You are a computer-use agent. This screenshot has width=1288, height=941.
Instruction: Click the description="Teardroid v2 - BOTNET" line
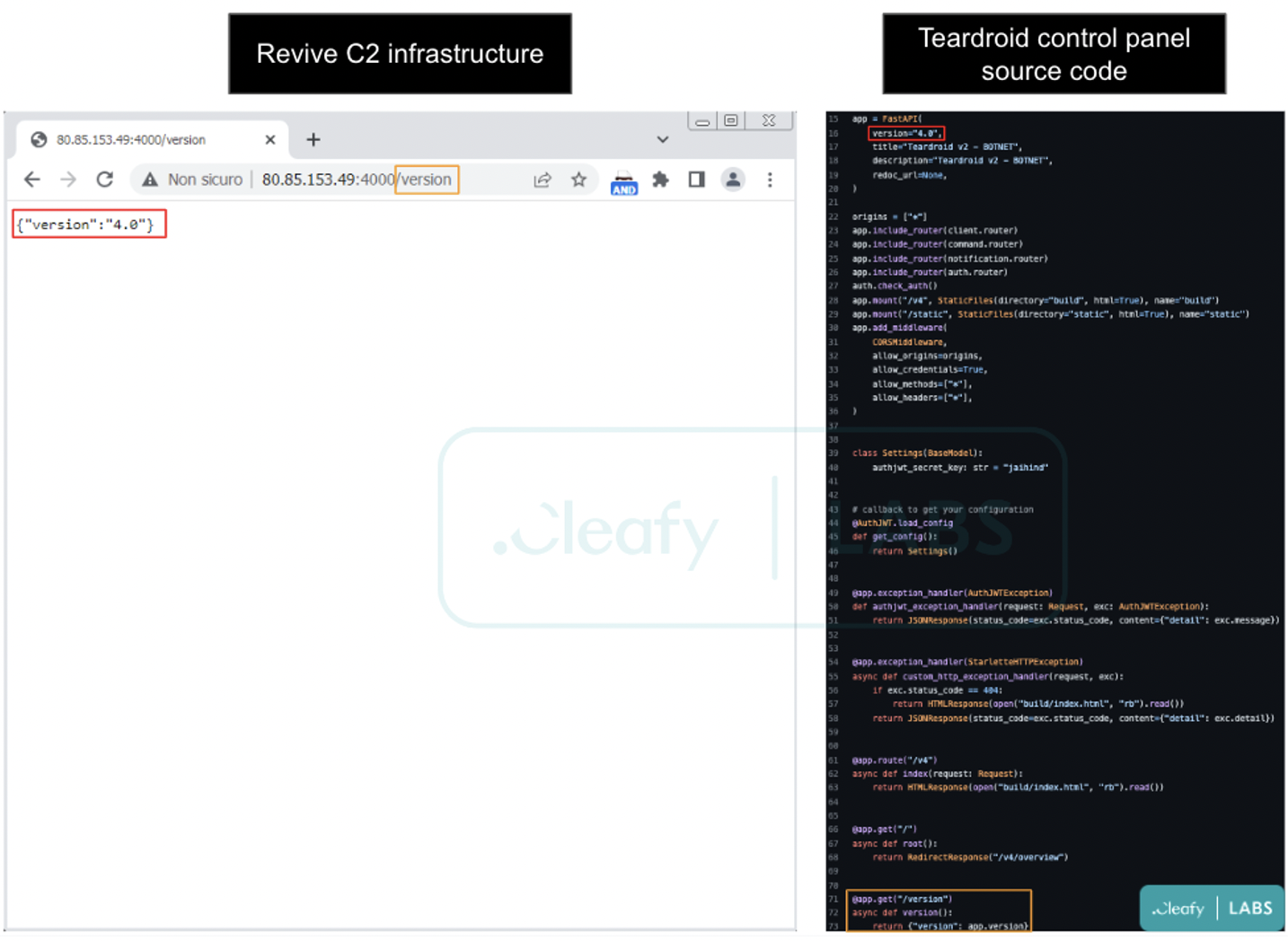click(962, 161)
